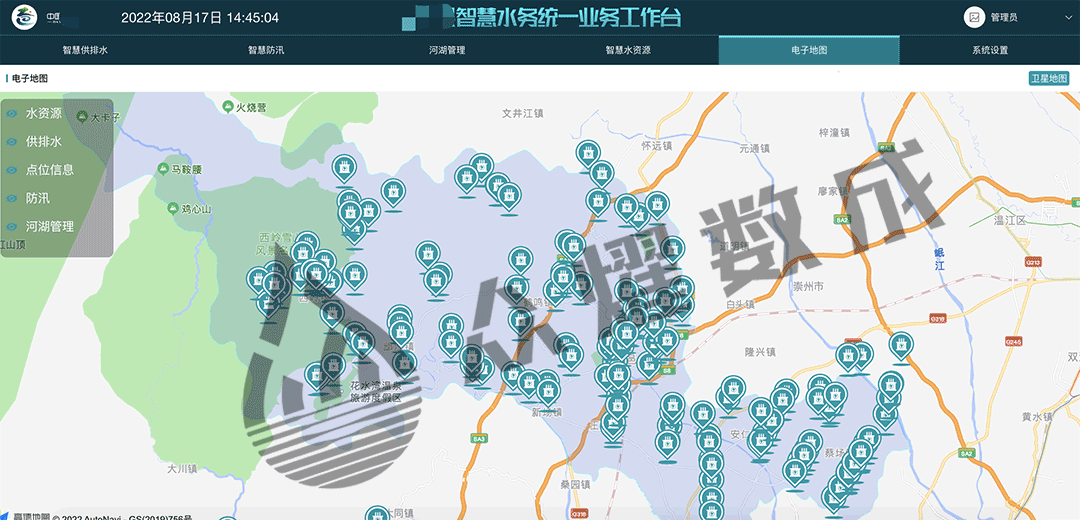Click the SA2 road shield below 黄水镇
The height and width of the screenshot is (520, 1080).
click(966, 453)
